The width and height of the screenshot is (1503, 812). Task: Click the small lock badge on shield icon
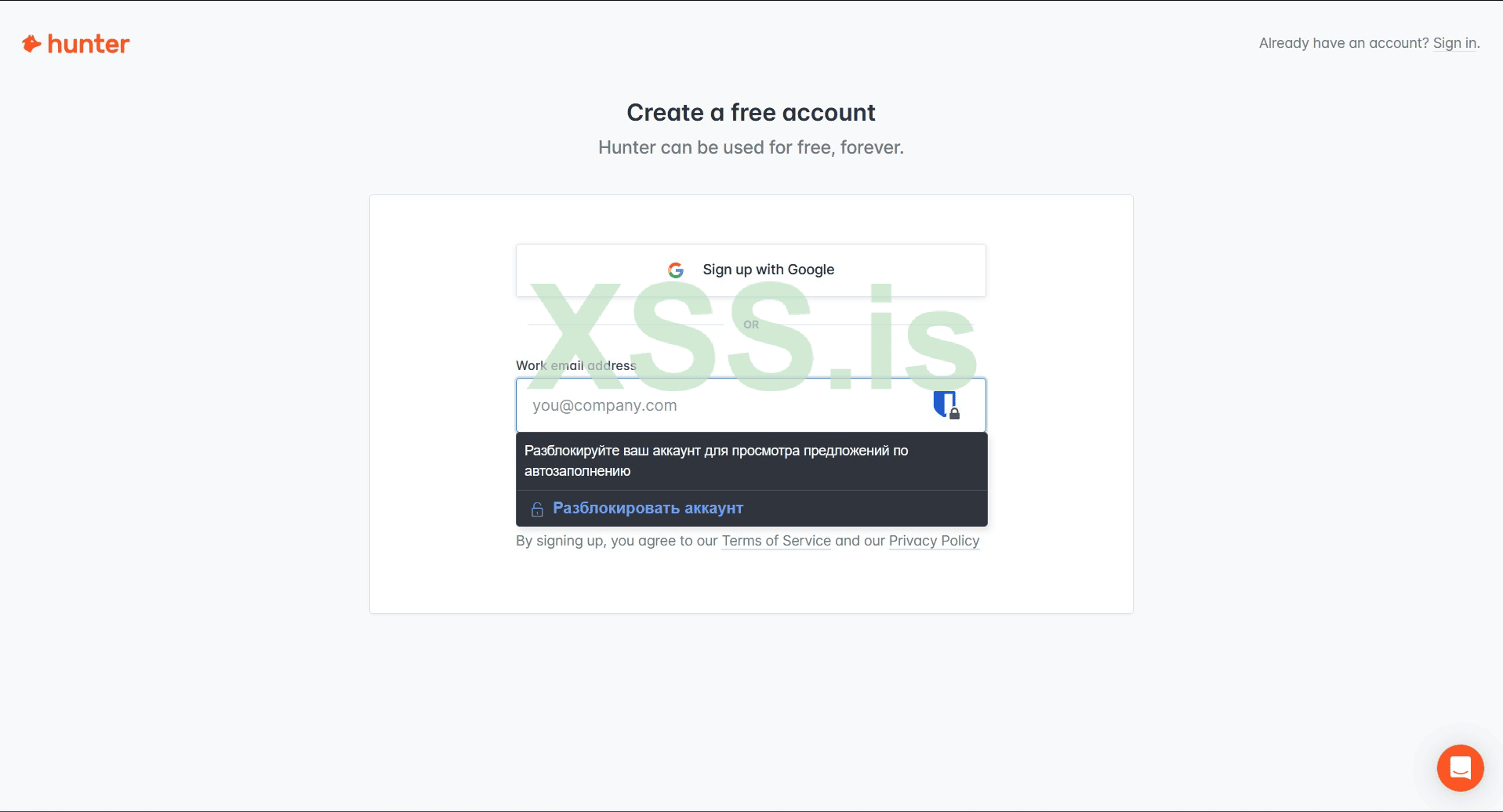[954, 413]
